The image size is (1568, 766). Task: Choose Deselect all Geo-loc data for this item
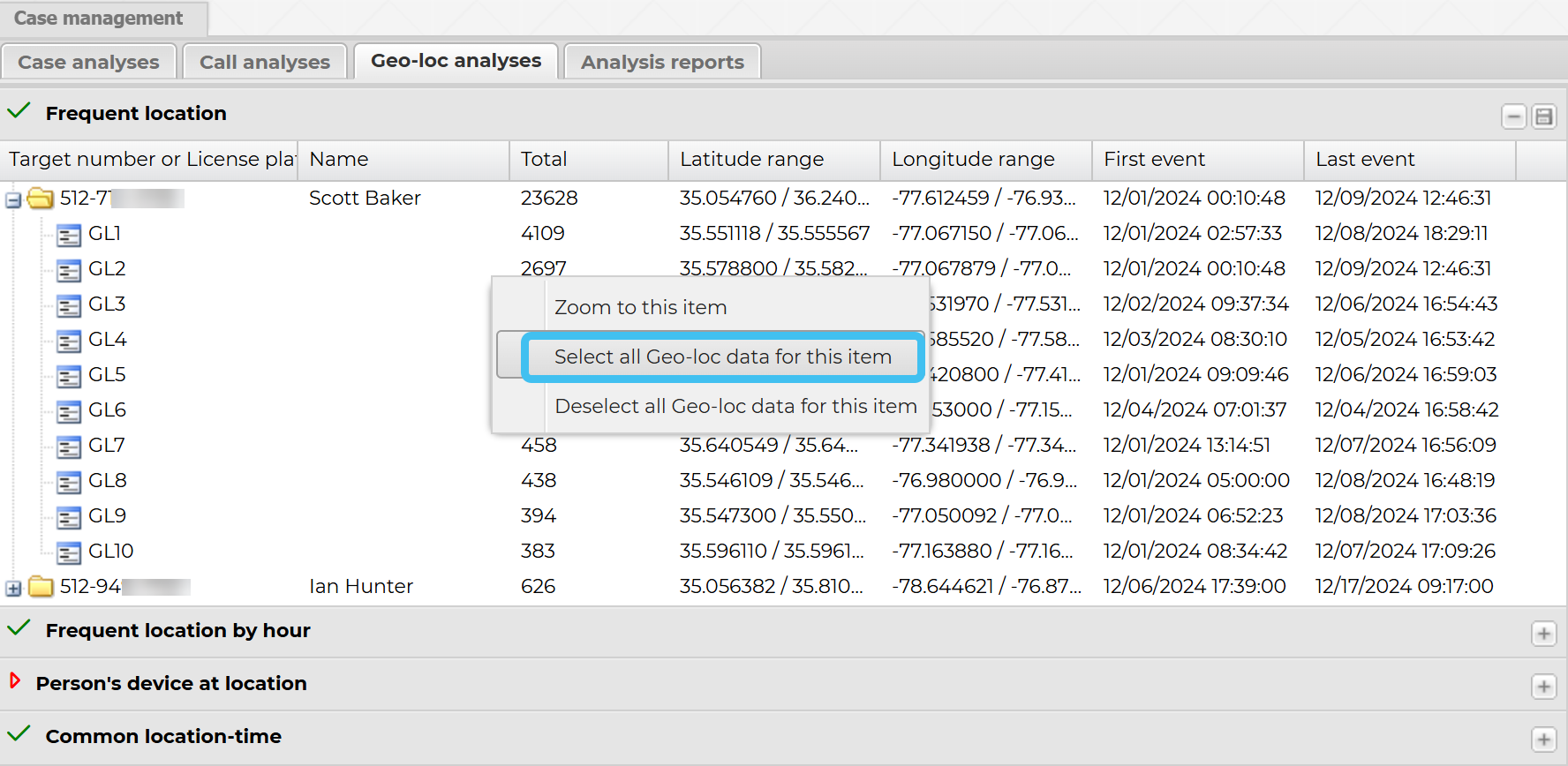735,406
